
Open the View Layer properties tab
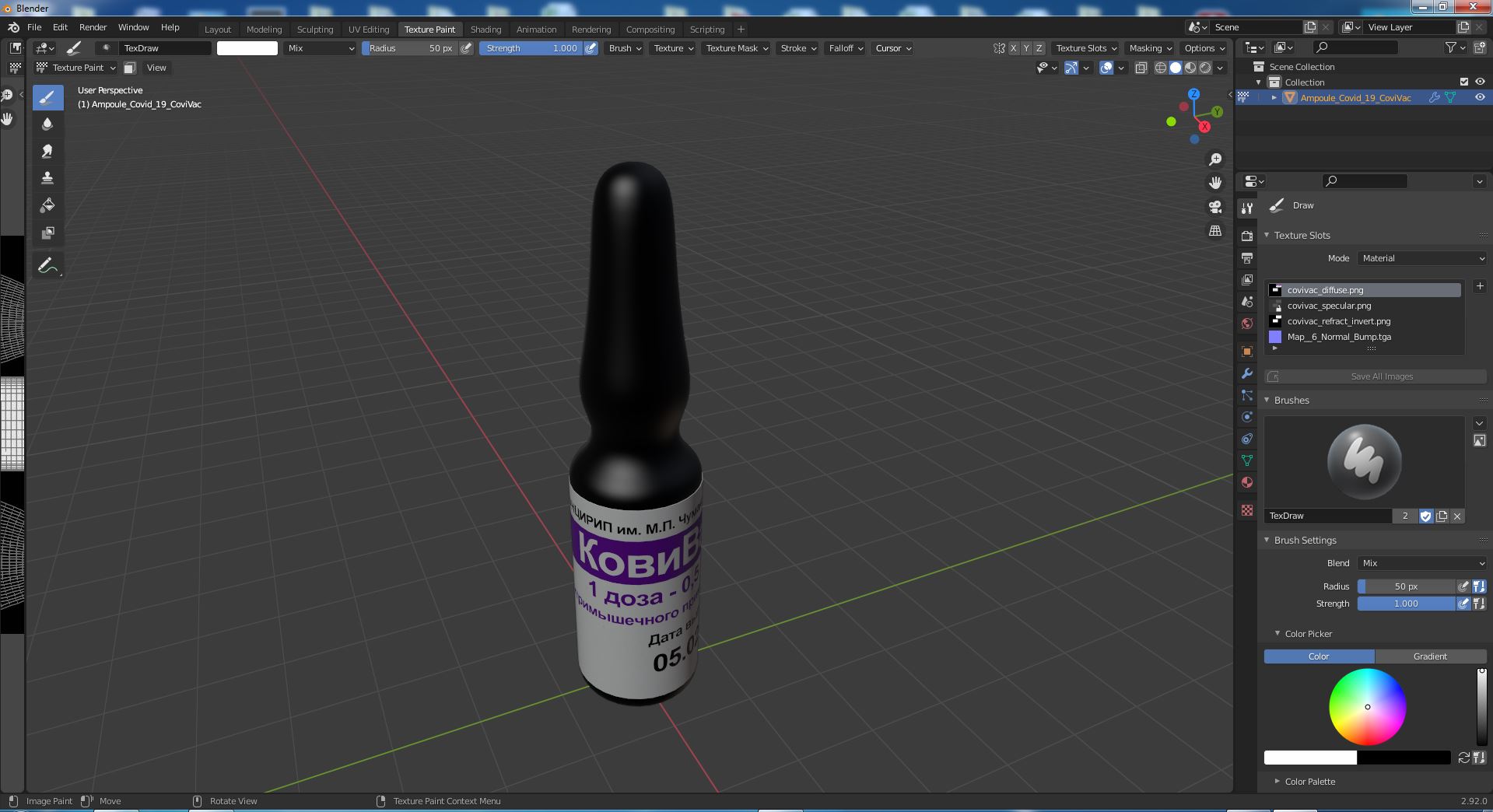1247,279
